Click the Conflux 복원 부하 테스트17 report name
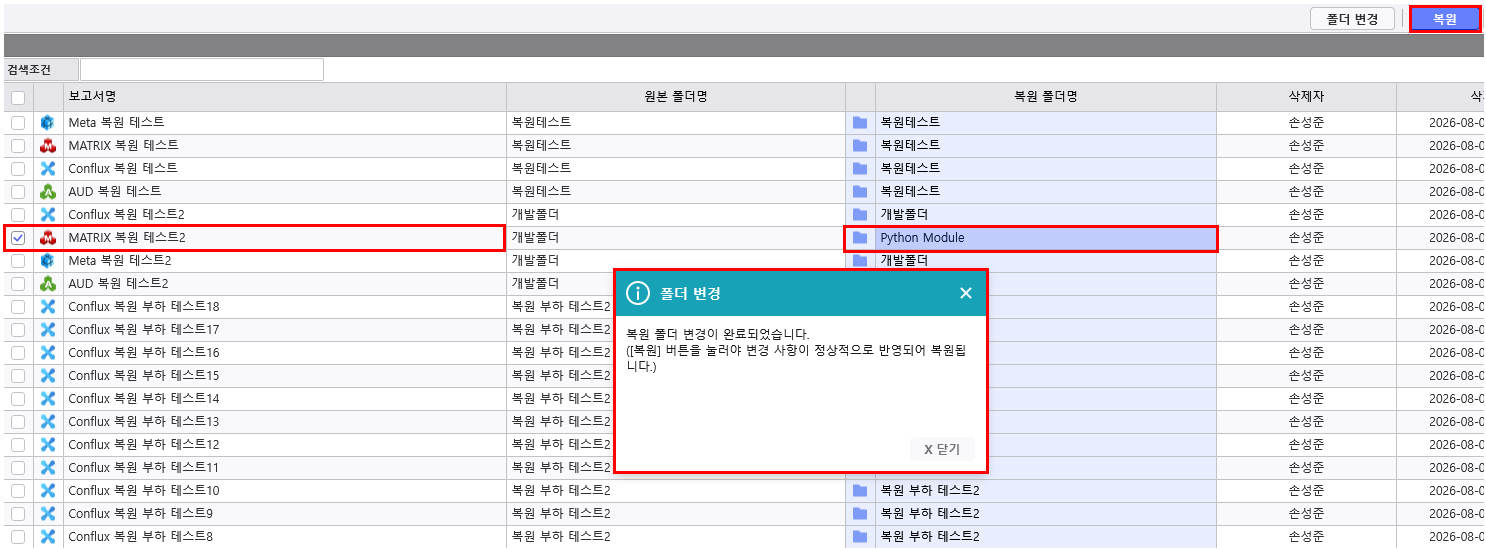The height and width of the screenshot is (550, 1486). coord(144,329)
